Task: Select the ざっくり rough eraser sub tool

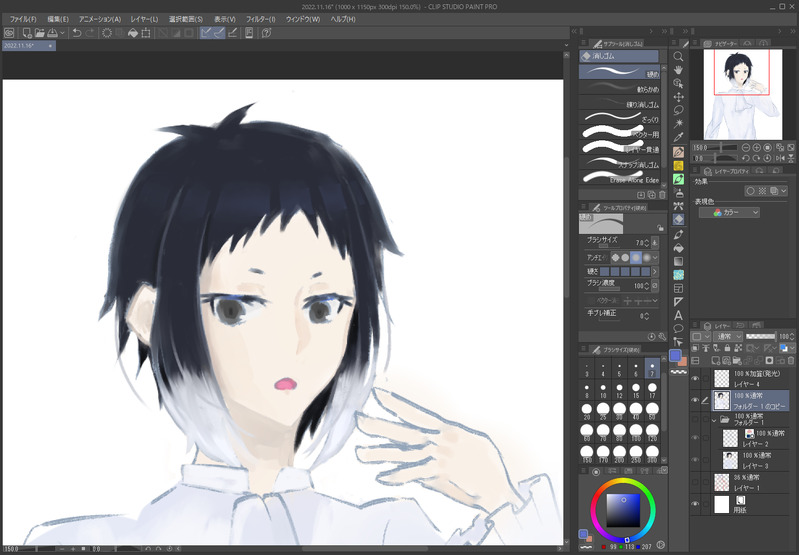Action: coord(620,119)
